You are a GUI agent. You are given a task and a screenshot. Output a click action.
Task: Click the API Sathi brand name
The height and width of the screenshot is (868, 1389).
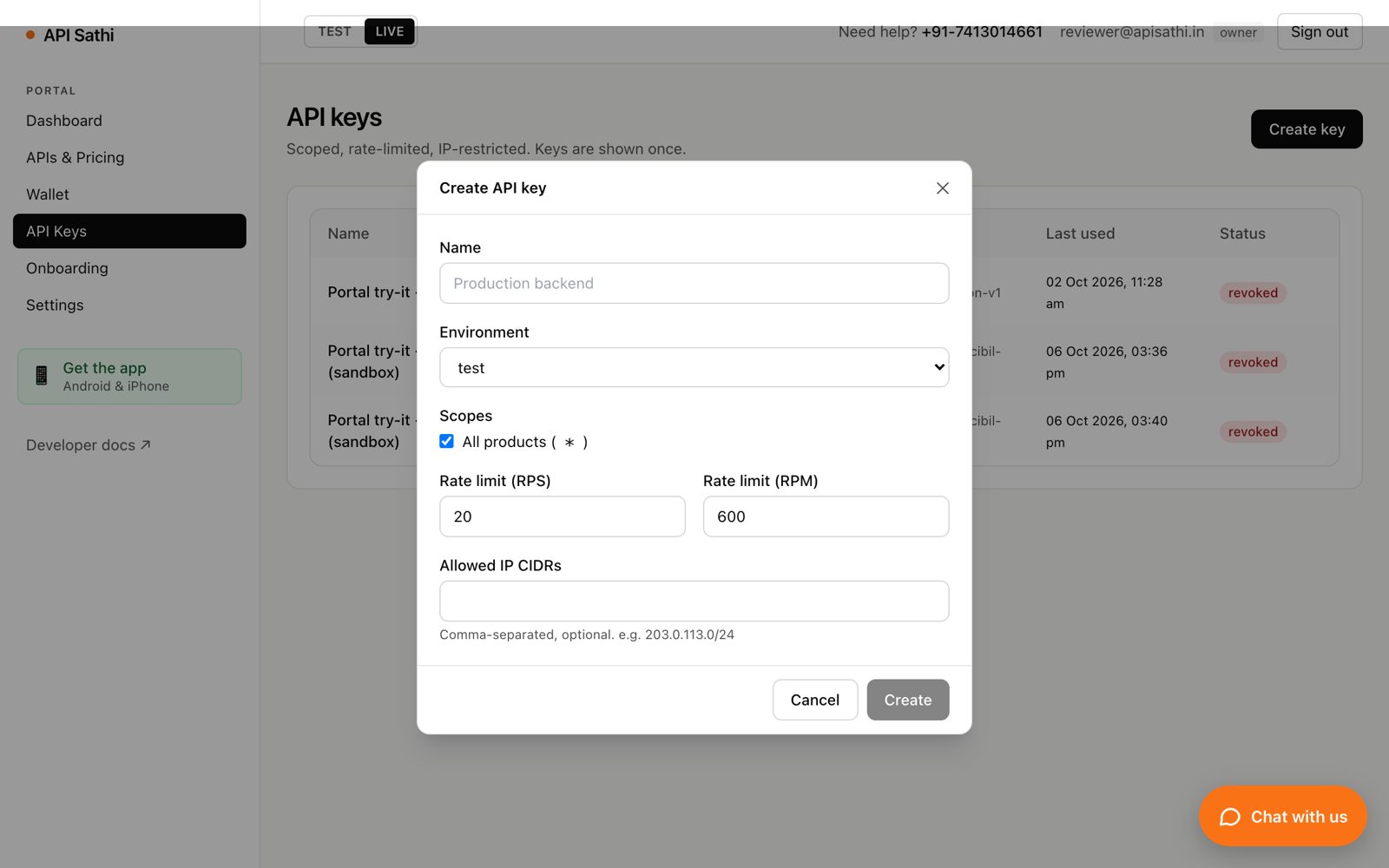(x=79, y=35)
